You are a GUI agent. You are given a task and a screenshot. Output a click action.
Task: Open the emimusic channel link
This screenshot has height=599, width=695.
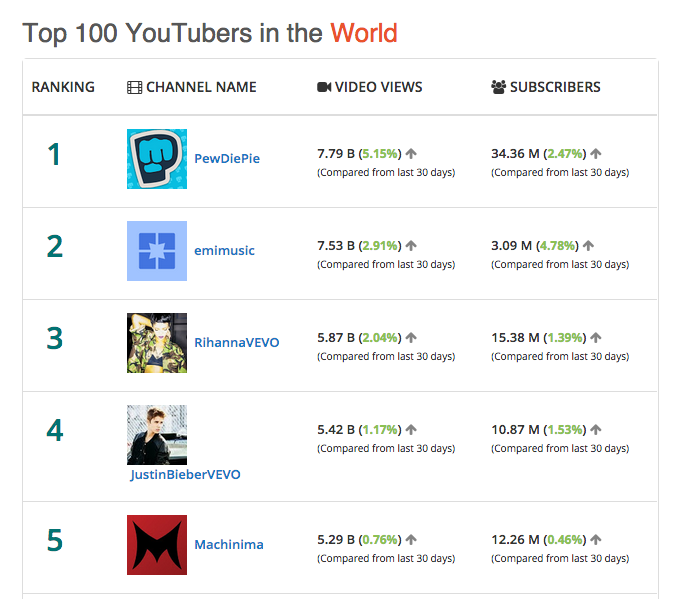point(224,251)
